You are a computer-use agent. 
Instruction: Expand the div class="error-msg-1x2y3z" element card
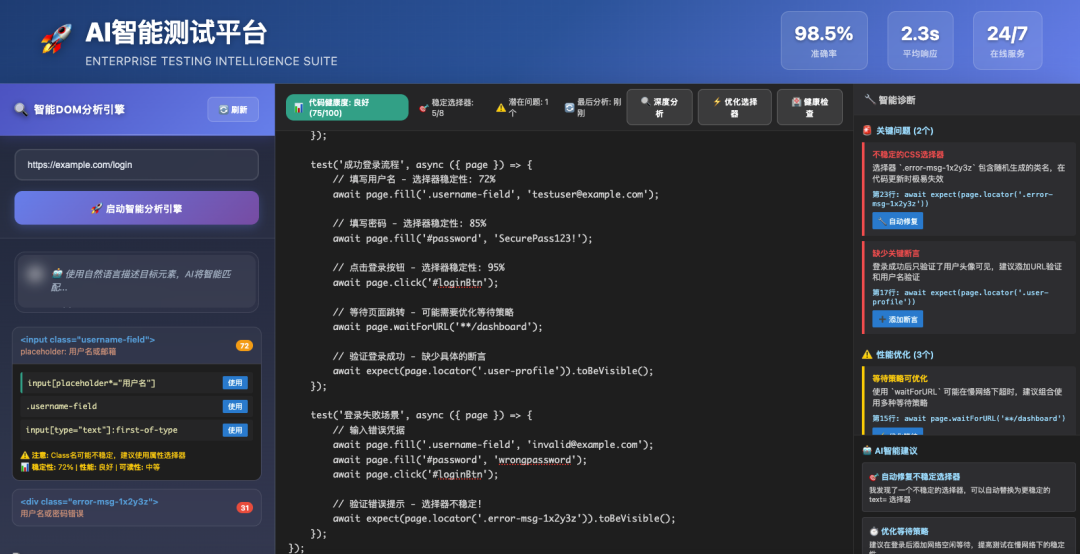point(136,508)
